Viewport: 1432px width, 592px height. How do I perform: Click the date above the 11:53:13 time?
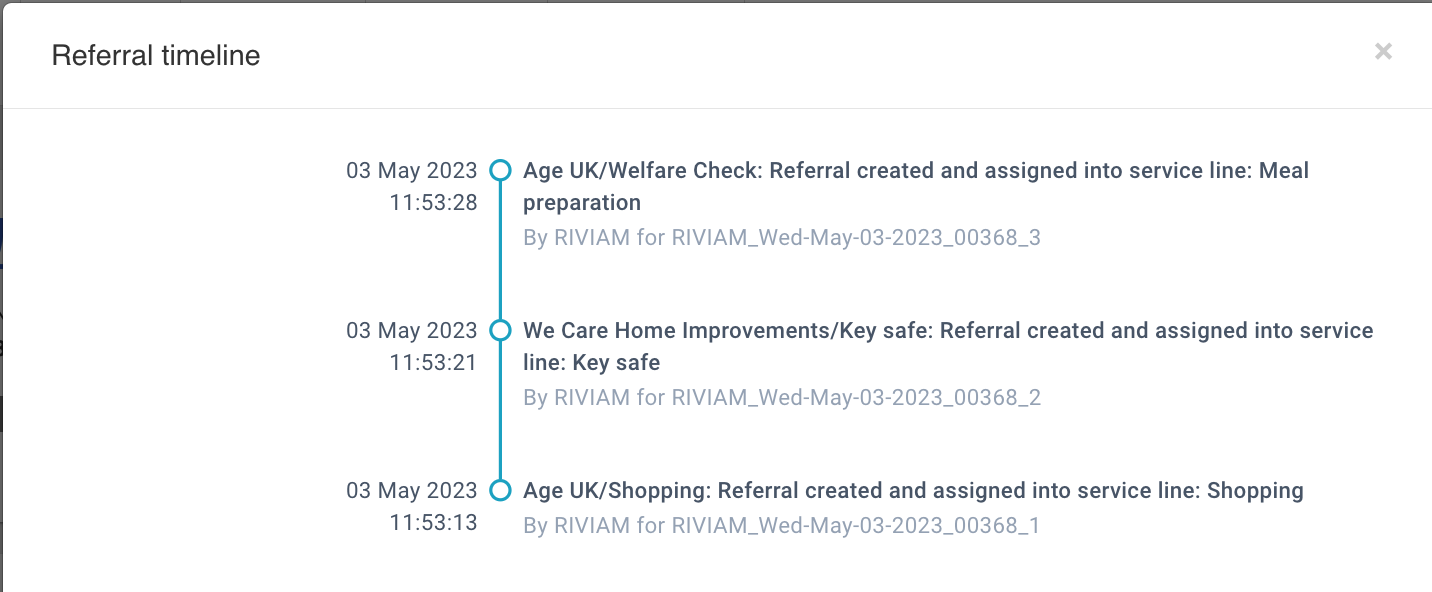[412, 491]
